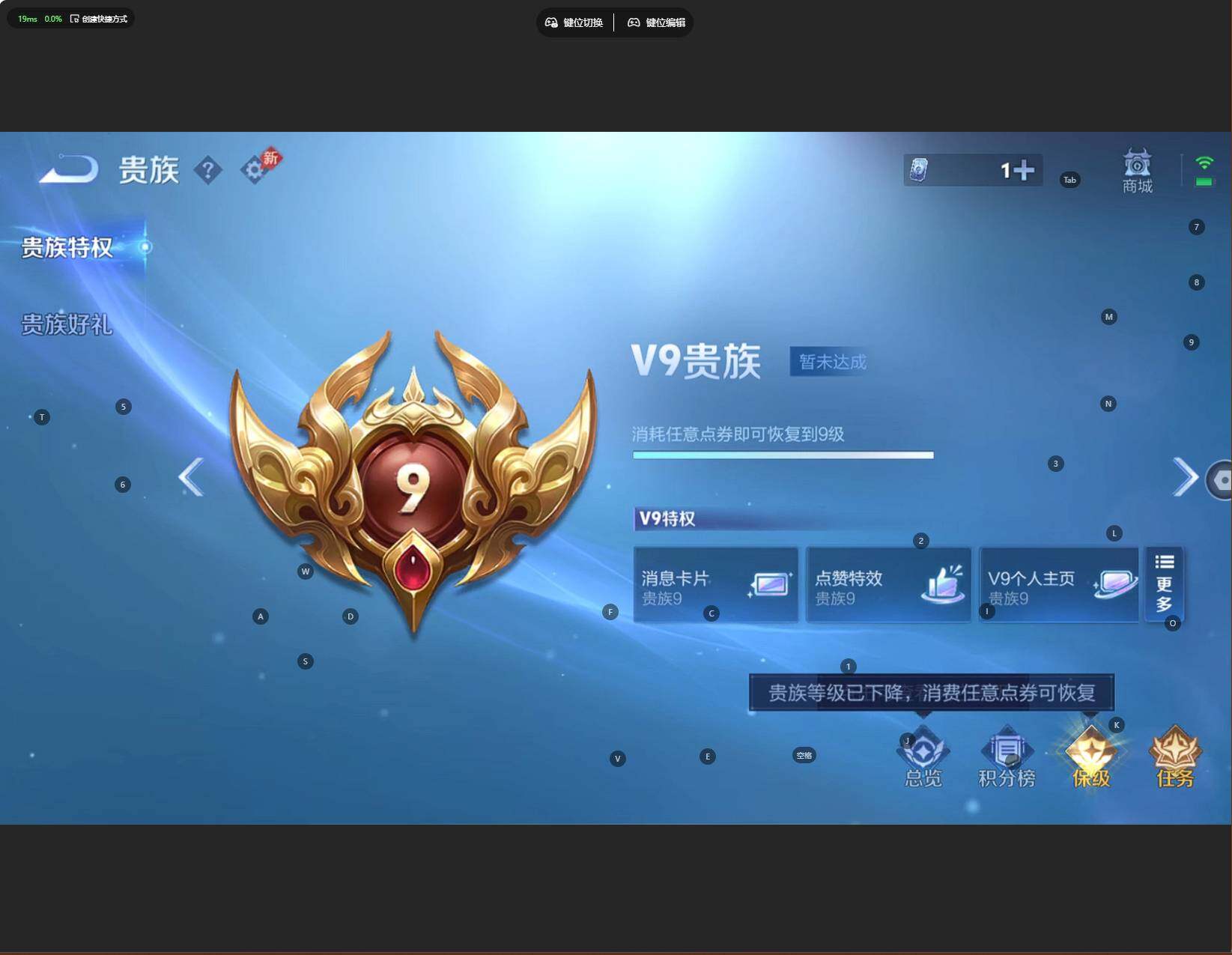
Task: Open the 任务 tasks icon
Action: [x=1175, y=757]
